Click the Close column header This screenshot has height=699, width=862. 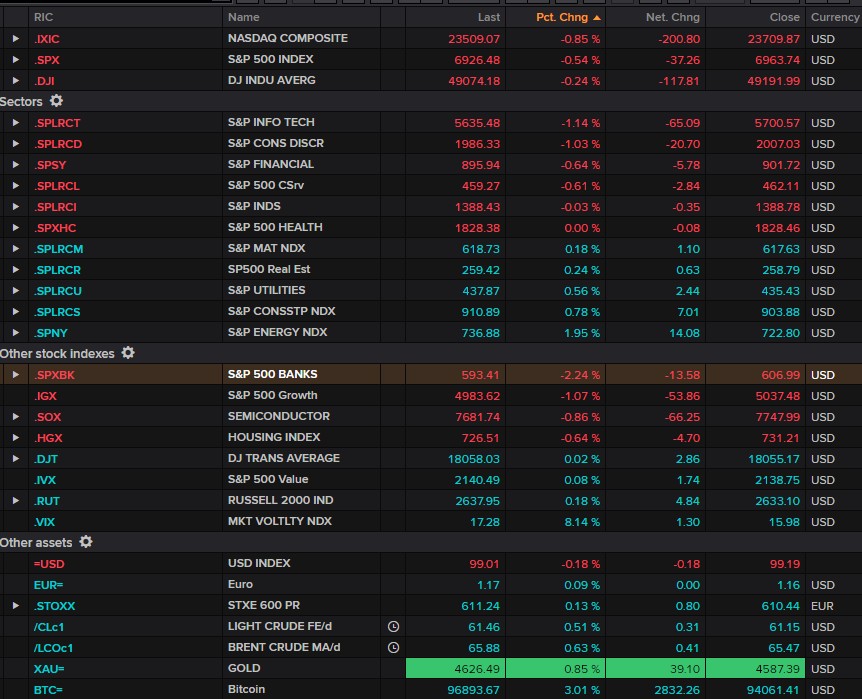tap(784, 17)
